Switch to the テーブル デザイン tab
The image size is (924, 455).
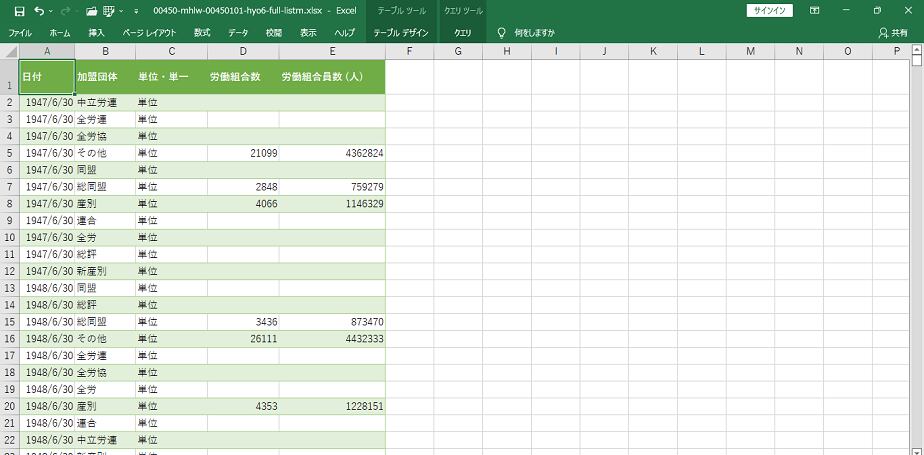pos(400,32)
